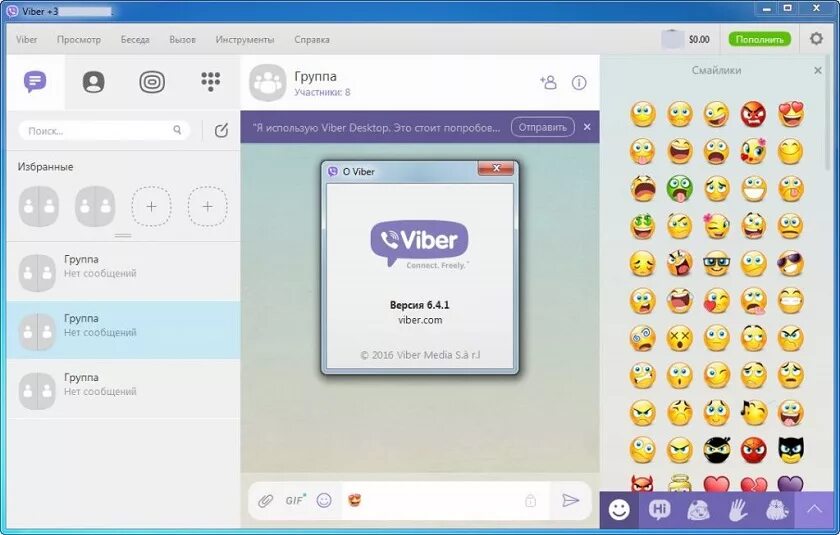Click Участники: 8 label
The height and width of the screenshot is (535, 840).
click(x=322, y=92)
